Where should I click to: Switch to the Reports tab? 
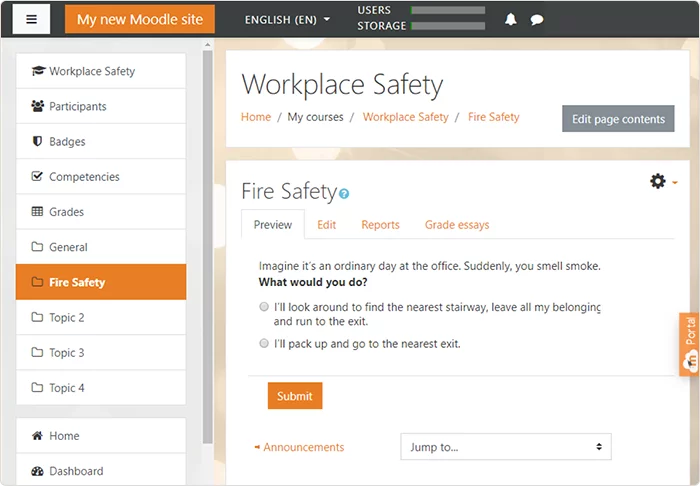pyautogui.click(x=380, y=225)
